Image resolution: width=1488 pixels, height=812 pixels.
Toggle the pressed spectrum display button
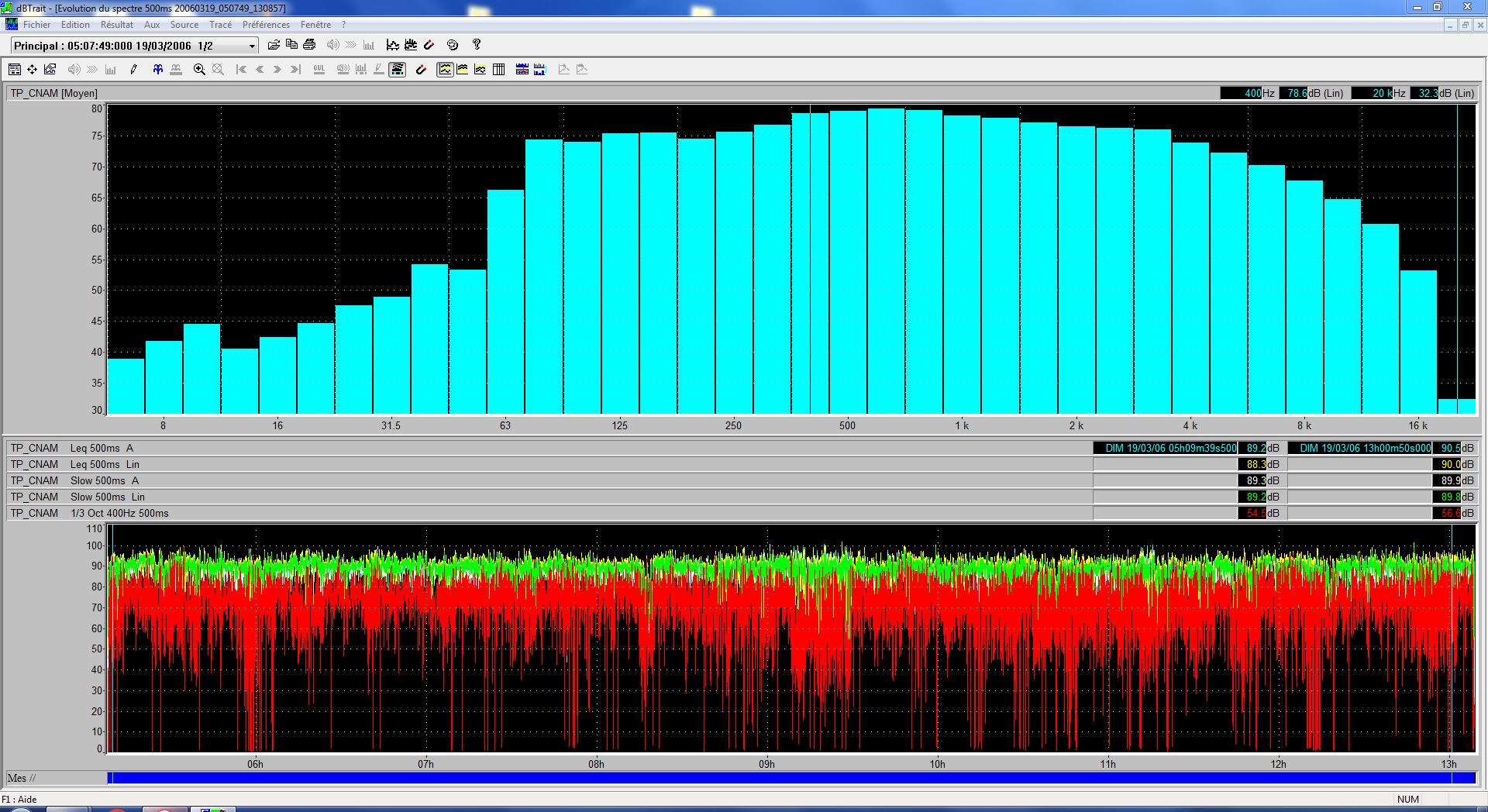(397, 70)
